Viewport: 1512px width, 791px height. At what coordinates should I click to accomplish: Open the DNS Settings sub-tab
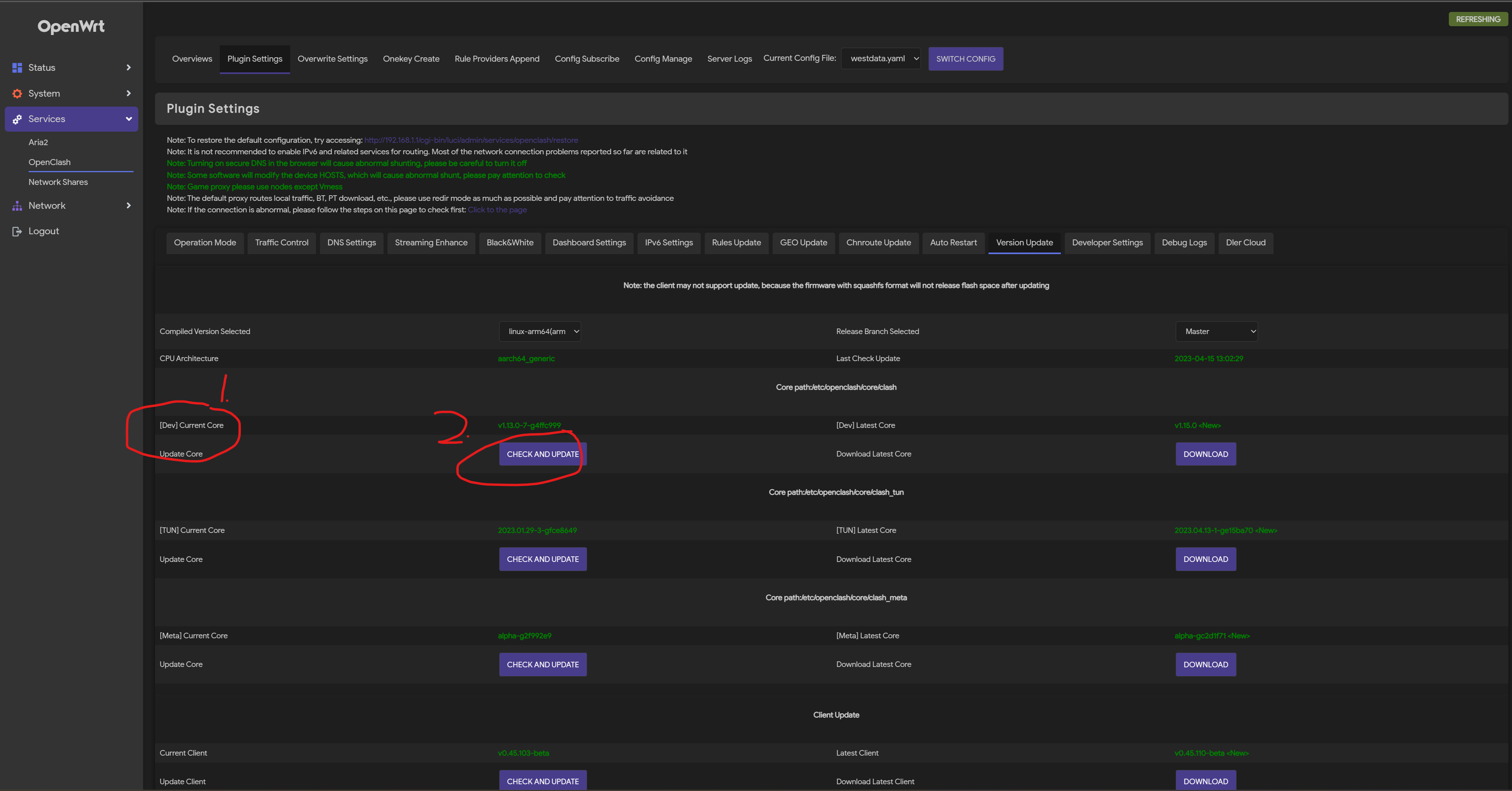point(352,243)
